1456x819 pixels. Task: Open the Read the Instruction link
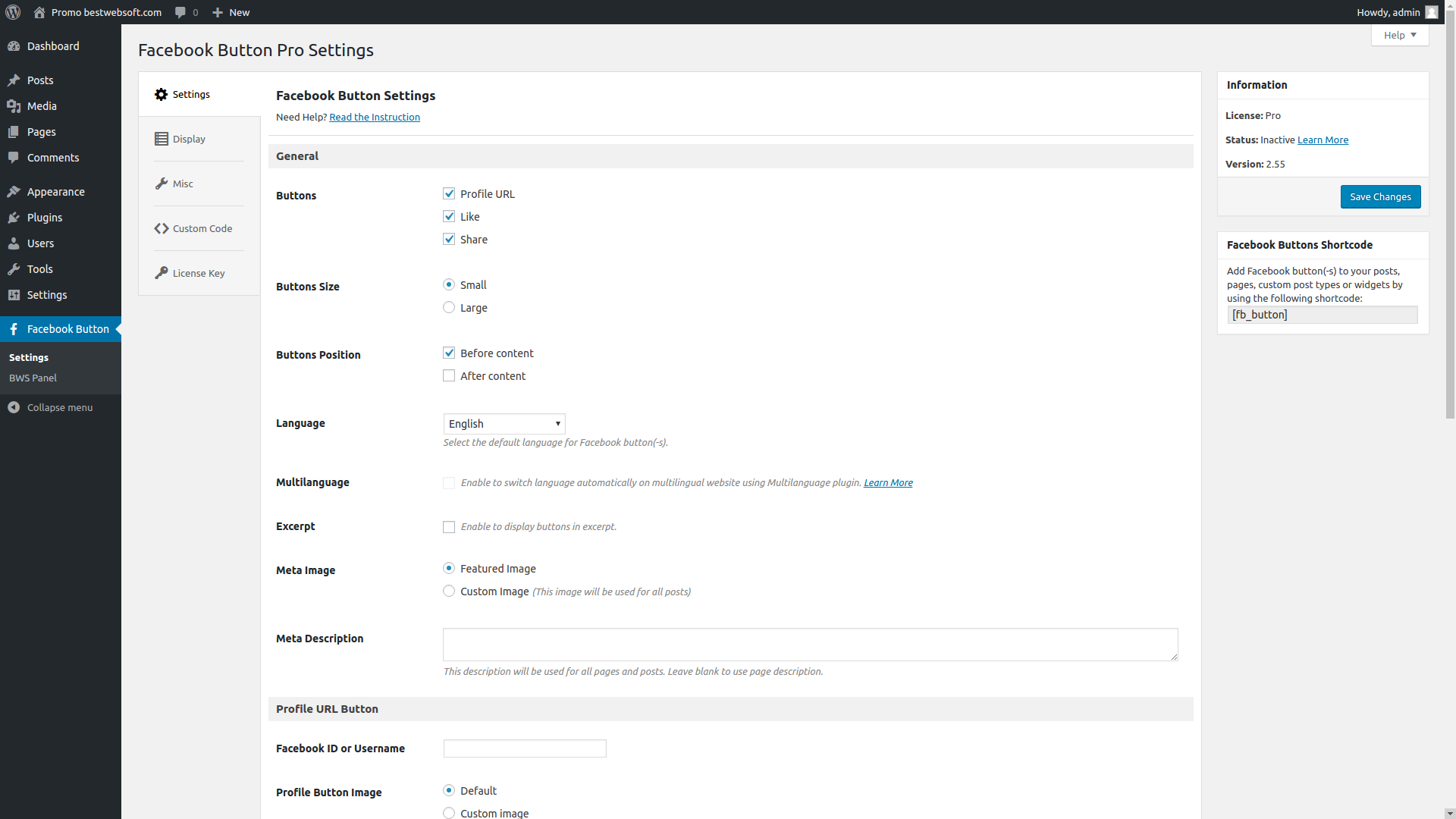pos(375,118)
